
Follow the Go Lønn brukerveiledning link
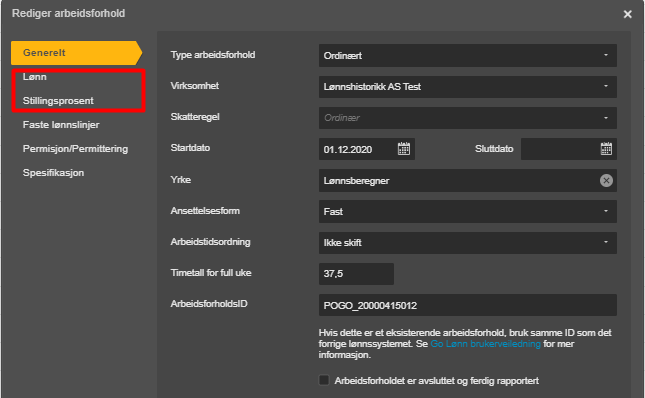(x=485, y=344)
